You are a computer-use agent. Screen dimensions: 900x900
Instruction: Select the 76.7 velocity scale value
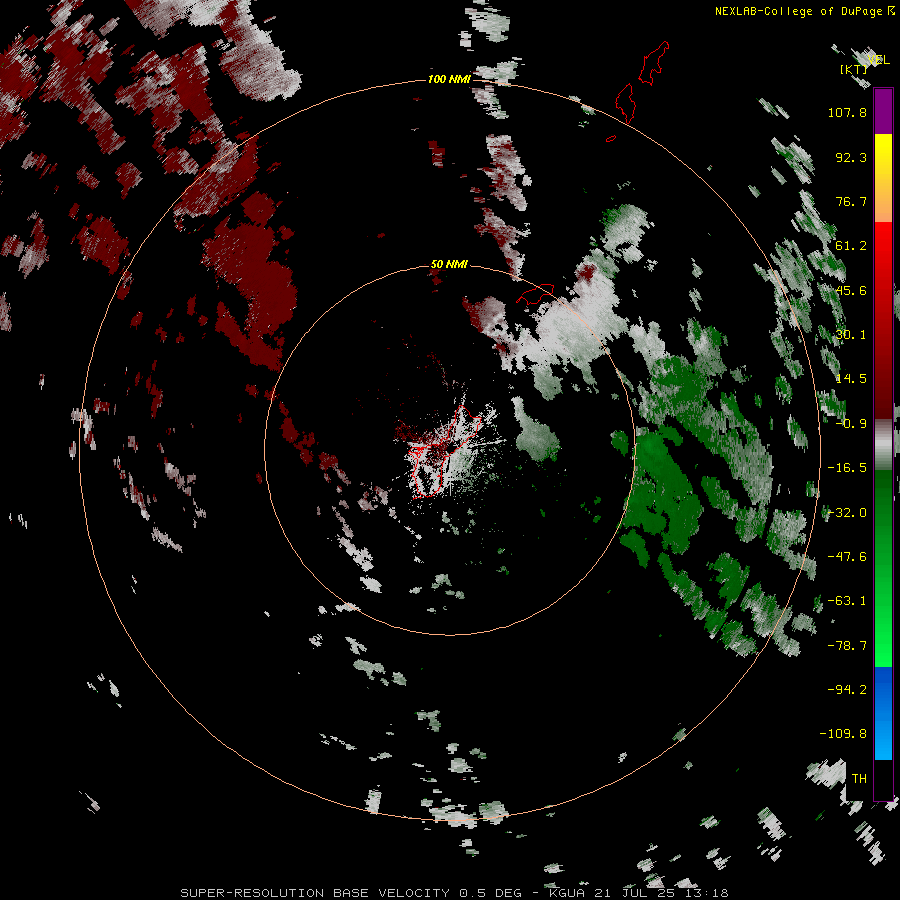(851, 201)
